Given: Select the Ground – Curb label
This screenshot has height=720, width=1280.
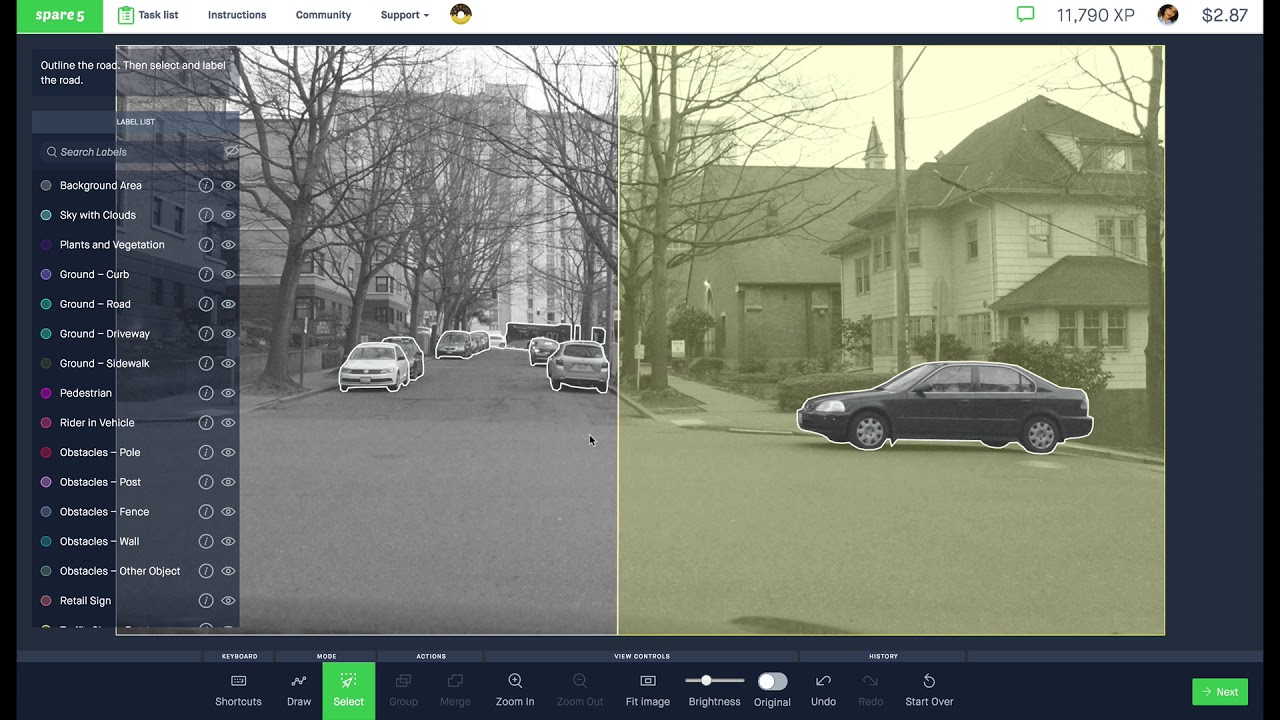Looking at the screenshot, I should tap(94, 274).
